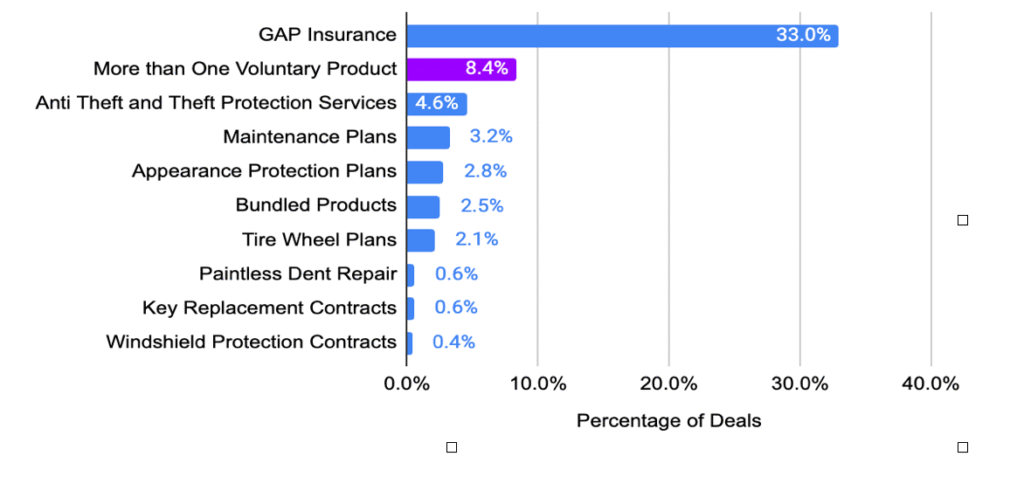Select the Percentage of Deals axis title

[x=668, y=421]
